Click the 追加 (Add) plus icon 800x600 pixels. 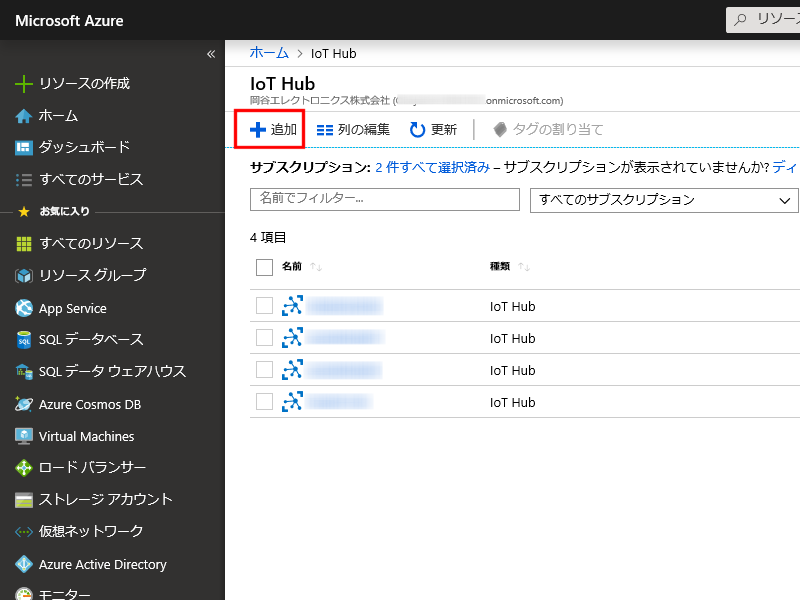coord(257,129)
